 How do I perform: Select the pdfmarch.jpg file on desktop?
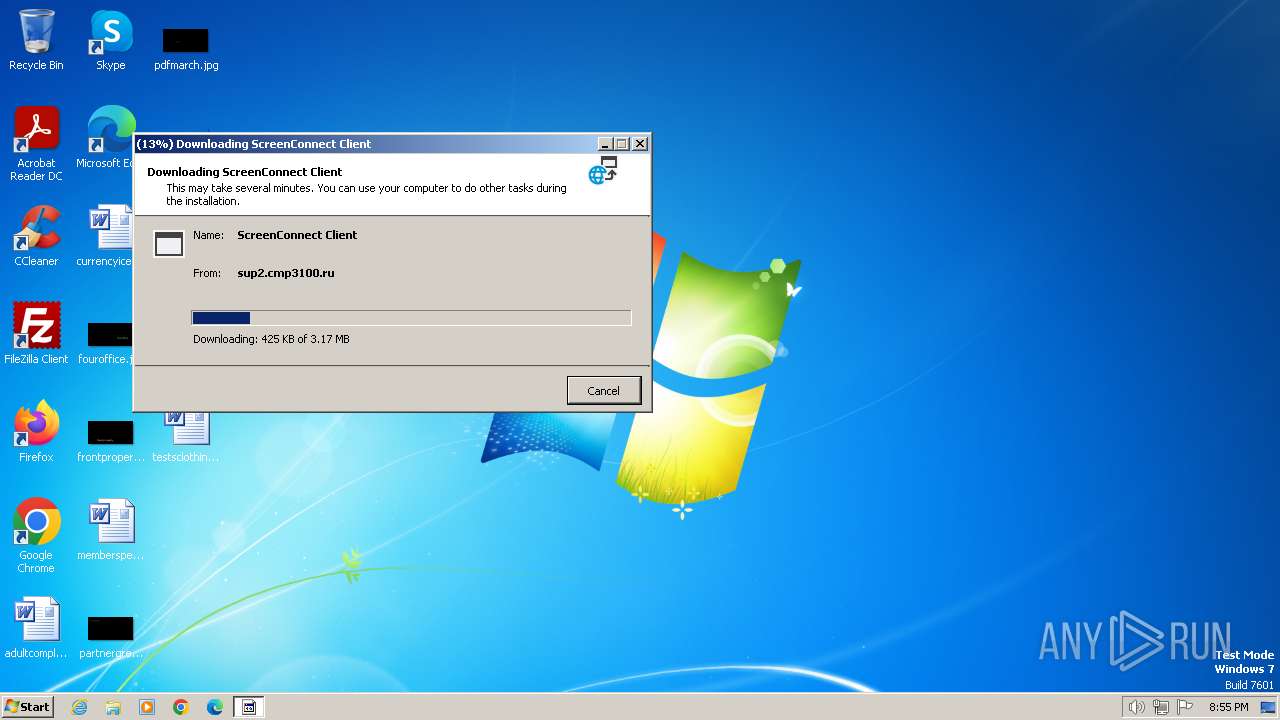(x=186, y=49)
